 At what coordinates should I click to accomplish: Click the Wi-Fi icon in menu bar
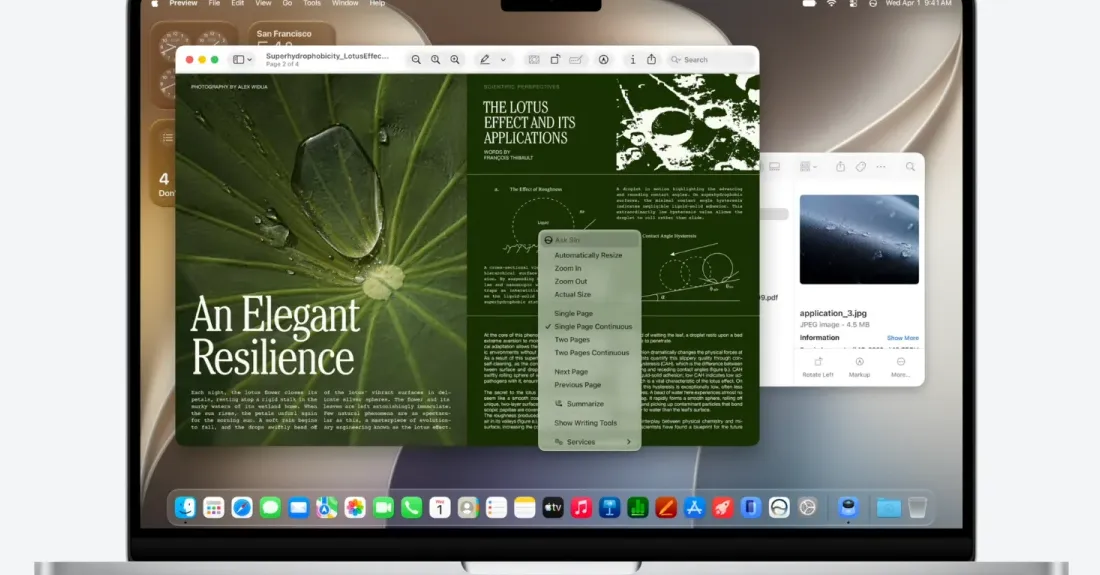click(x=831, y=4)
